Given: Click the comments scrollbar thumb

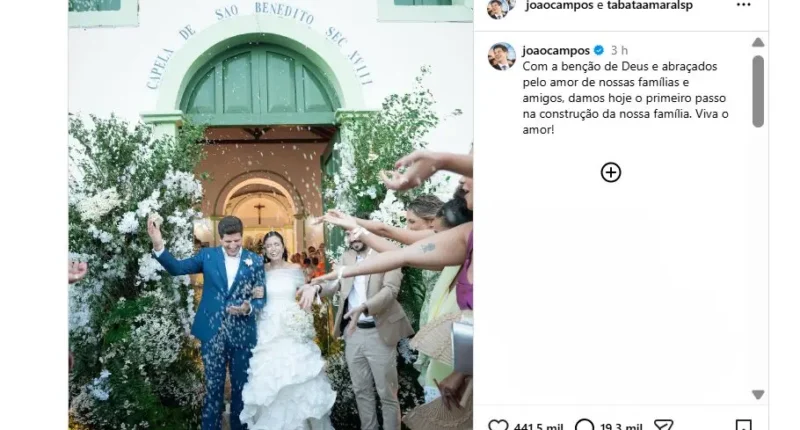Looking at the screenshot, I should [x=758, y=91].
